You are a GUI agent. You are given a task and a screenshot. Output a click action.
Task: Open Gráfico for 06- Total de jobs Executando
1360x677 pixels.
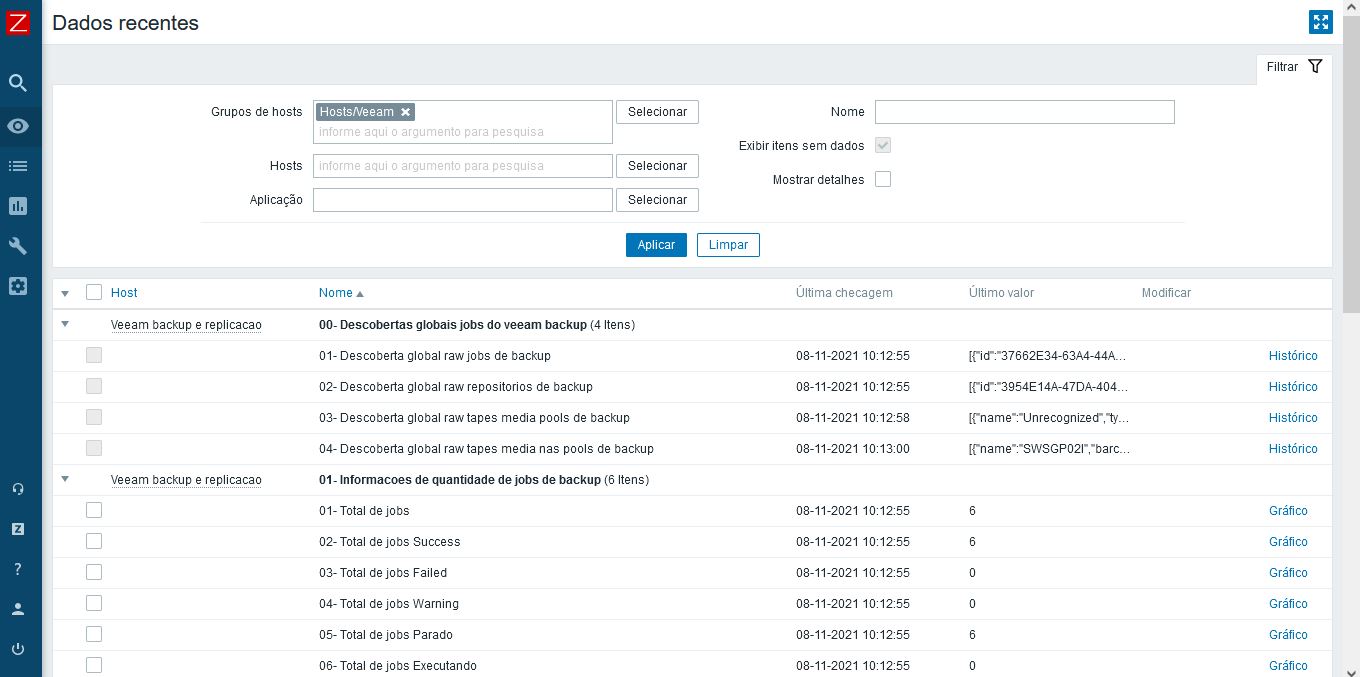(x=1288, y=666)
